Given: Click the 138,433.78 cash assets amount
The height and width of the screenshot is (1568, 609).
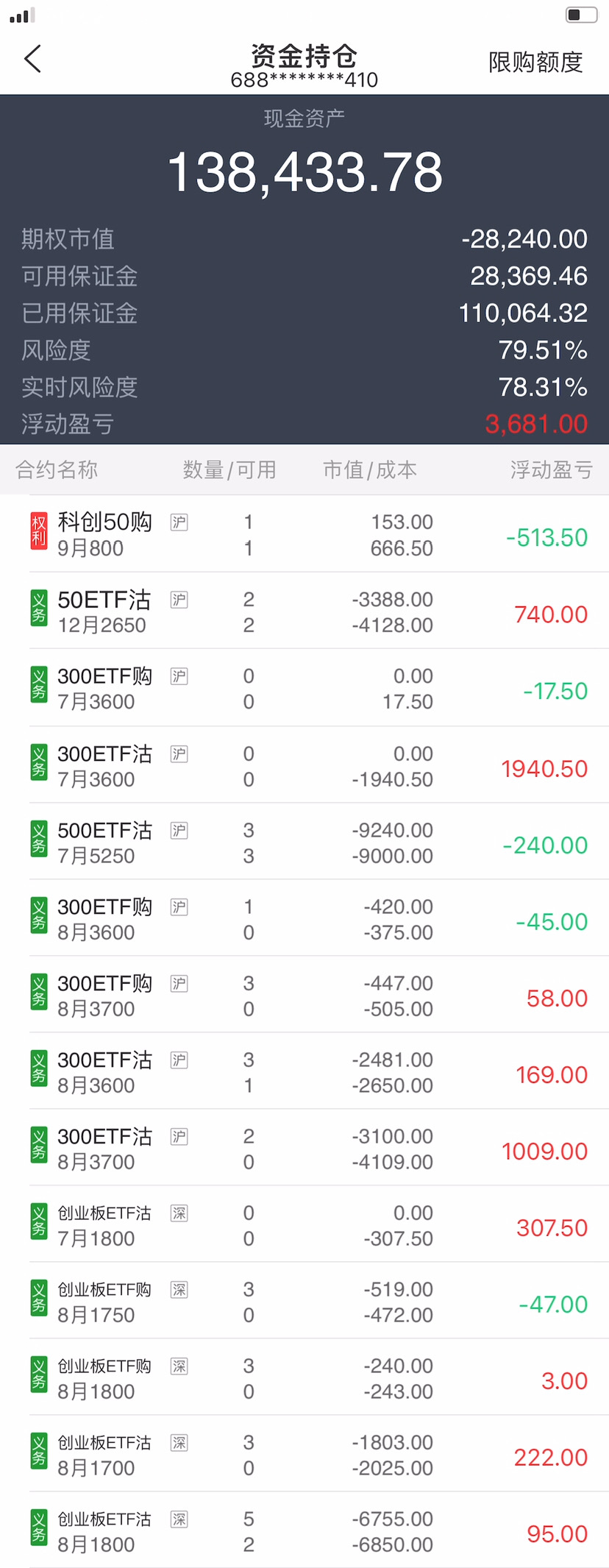Looking at the screenshot, I should pos(304,173).
